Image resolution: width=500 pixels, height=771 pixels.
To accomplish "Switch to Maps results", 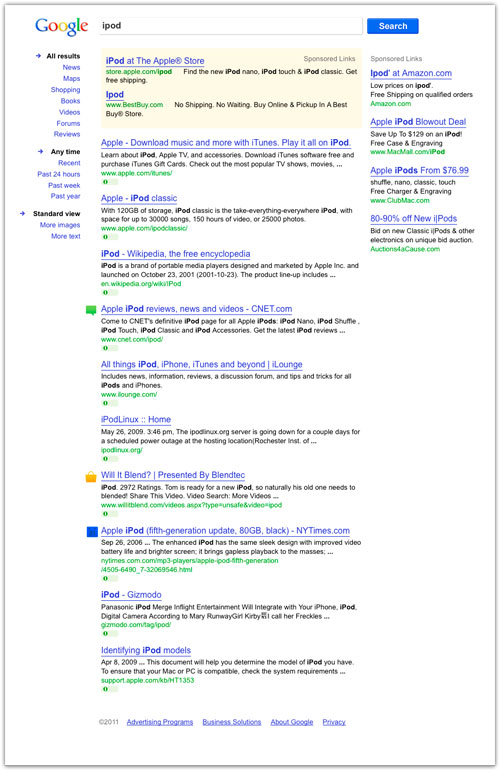I will (x=71, y=79).
